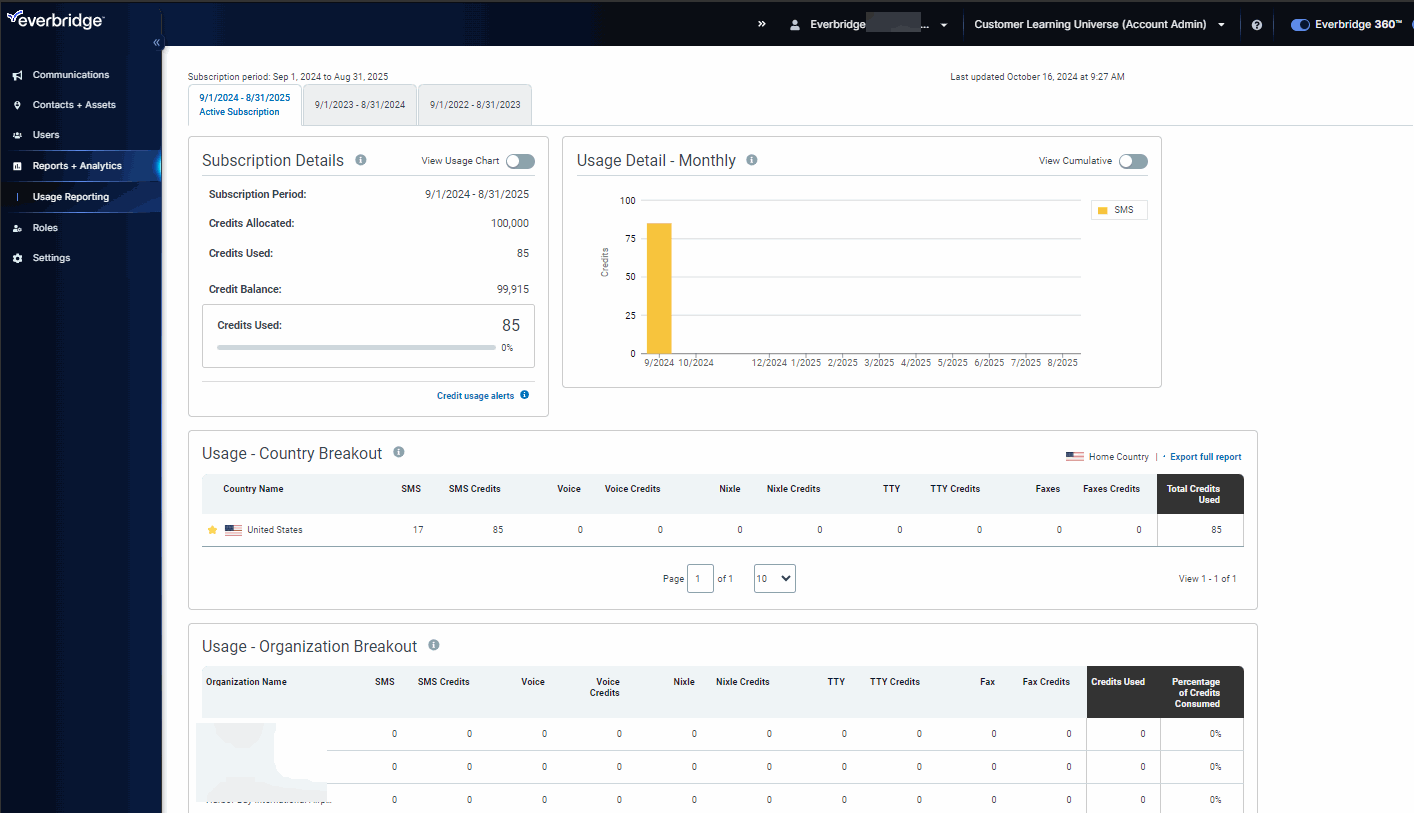Image resolution: width=1414 pixels, height=813 pixels.
Task: Click info icon beside Subscription Details
Action: click(x=361, y=160)
